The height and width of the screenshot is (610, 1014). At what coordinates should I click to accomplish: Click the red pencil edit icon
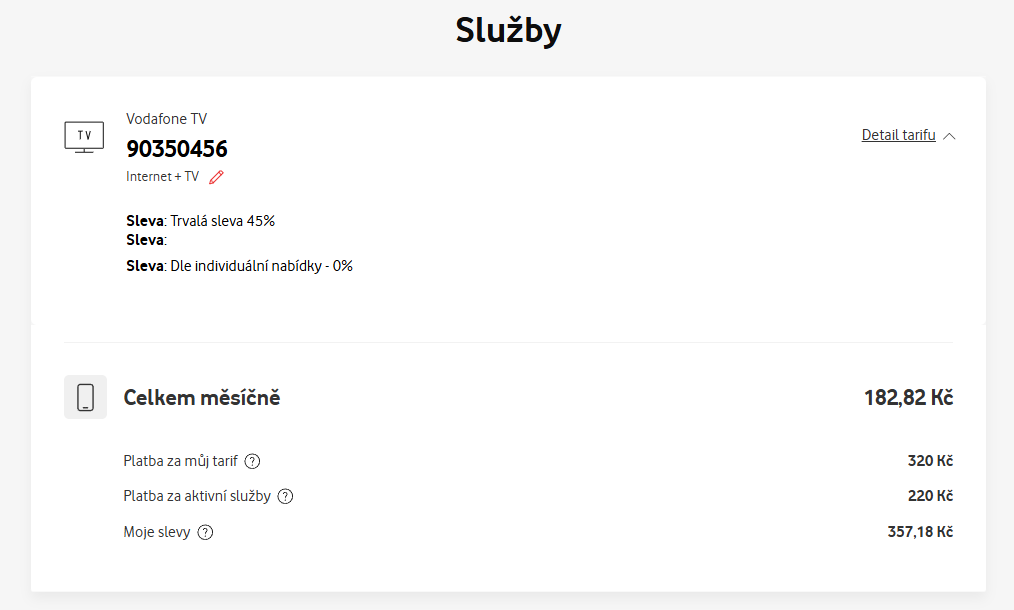[216, 177]
